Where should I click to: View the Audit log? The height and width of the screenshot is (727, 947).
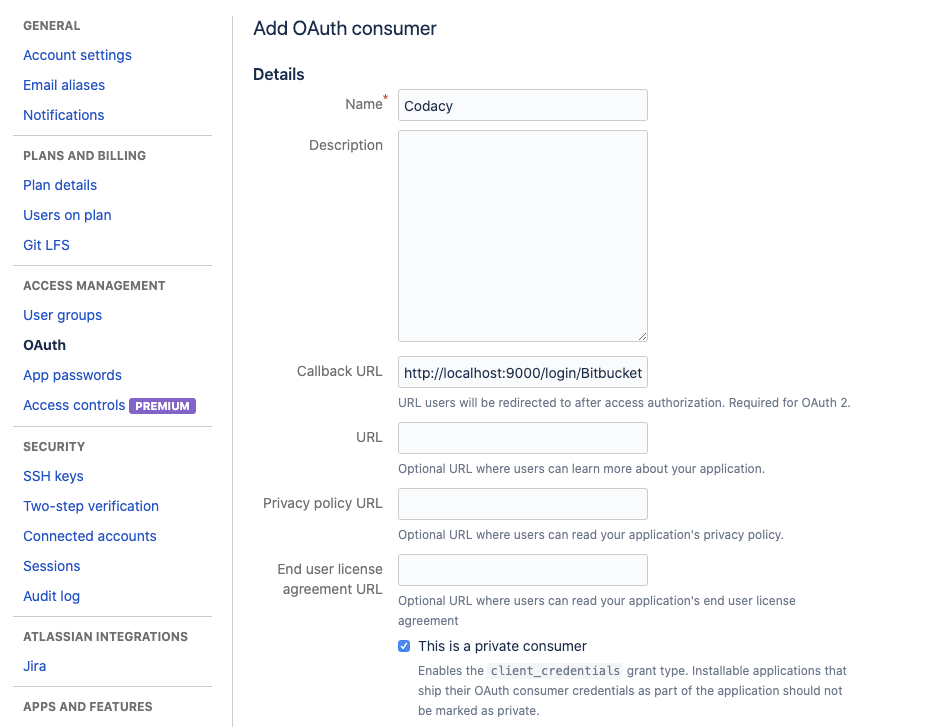[x=51, y=596]
